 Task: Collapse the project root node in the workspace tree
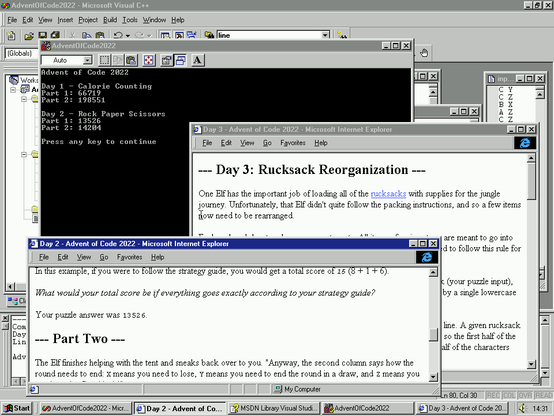[x=13, y=90]
